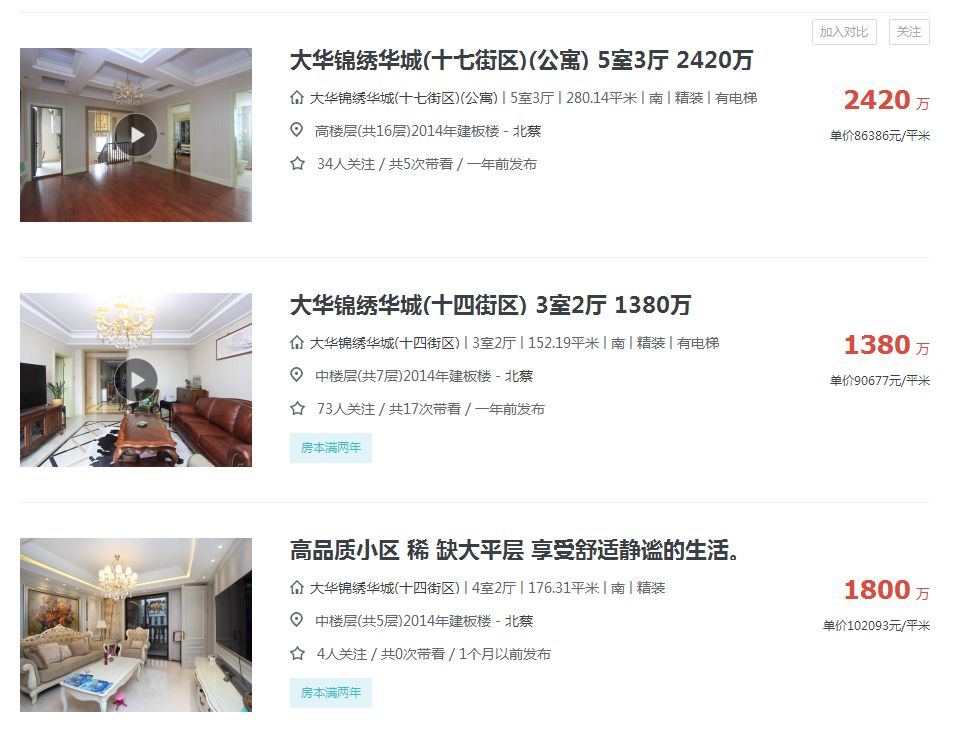
Task: Click star icon beside 73人关注
Action: tap(297, 408)
